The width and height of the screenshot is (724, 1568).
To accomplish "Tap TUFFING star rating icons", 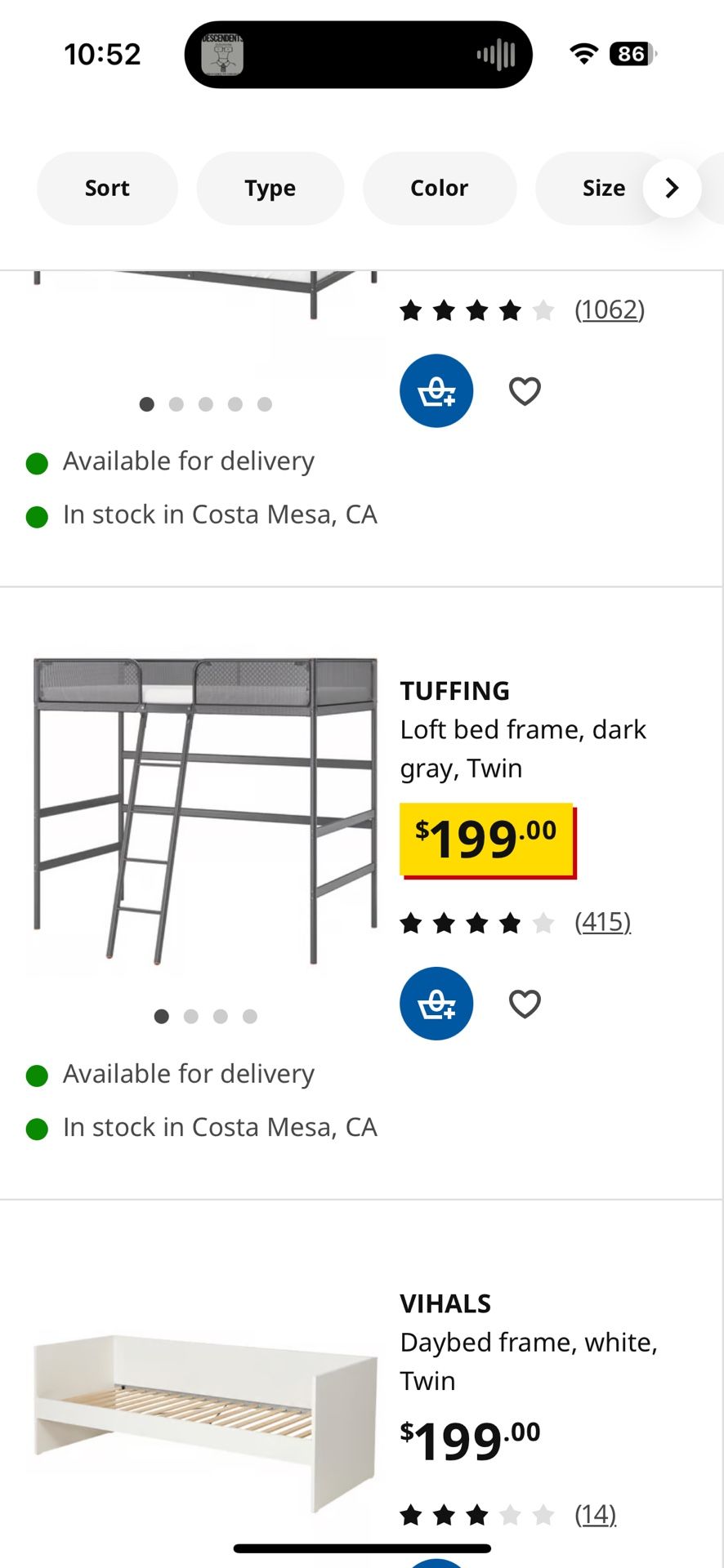I will click(476, 924).
